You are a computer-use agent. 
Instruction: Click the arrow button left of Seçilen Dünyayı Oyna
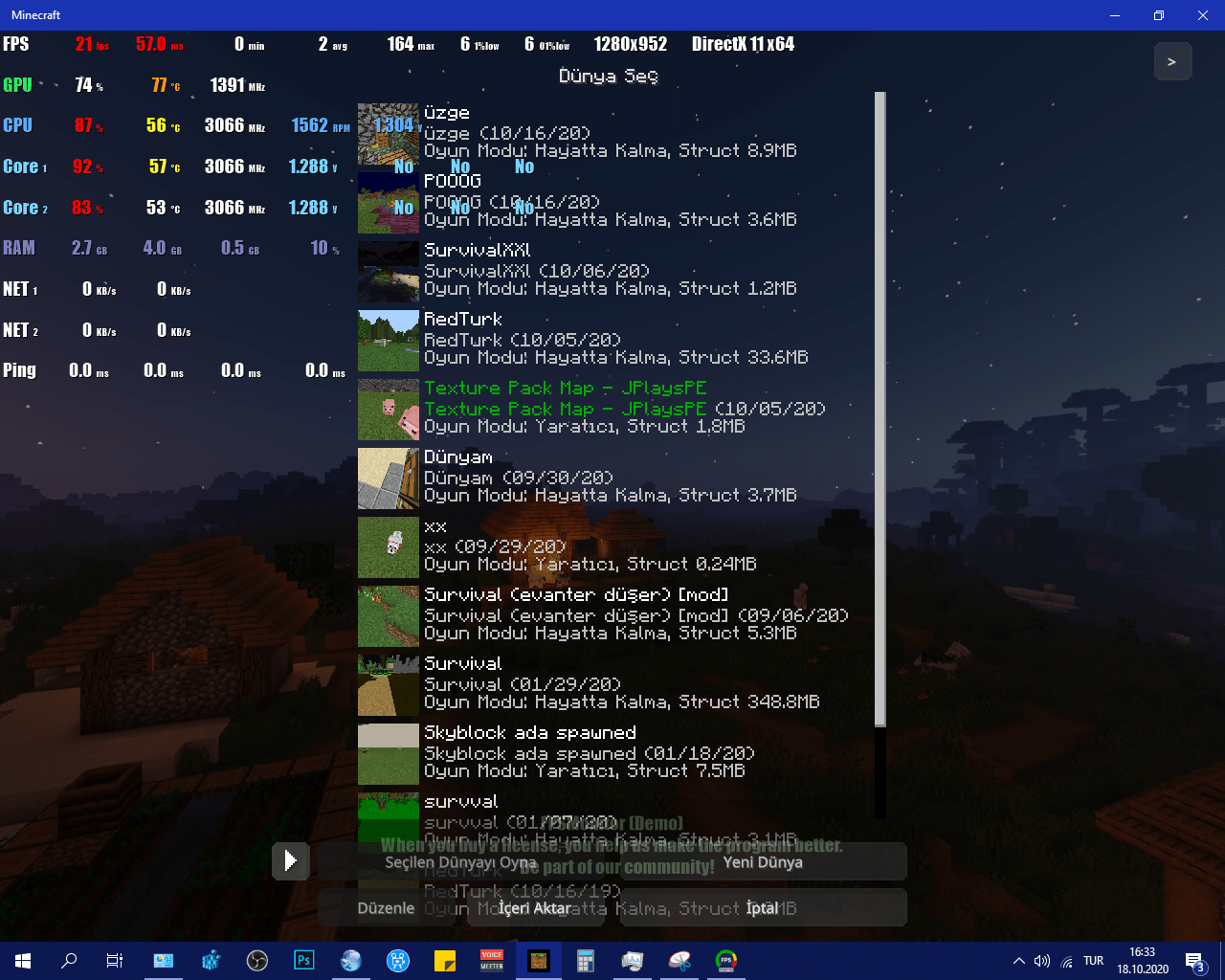point(290,860)
